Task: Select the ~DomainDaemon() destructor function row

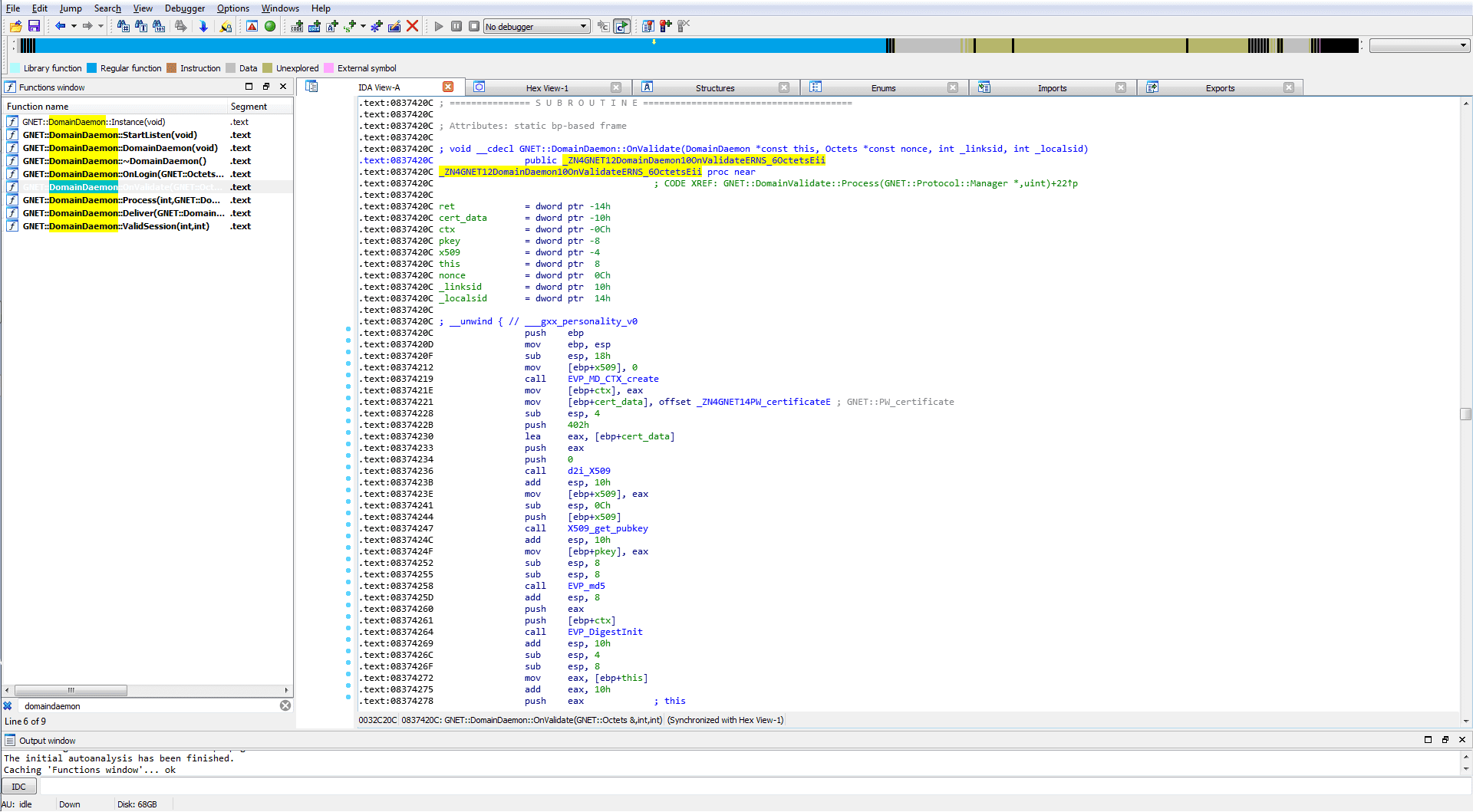Action: coord(148,161)
